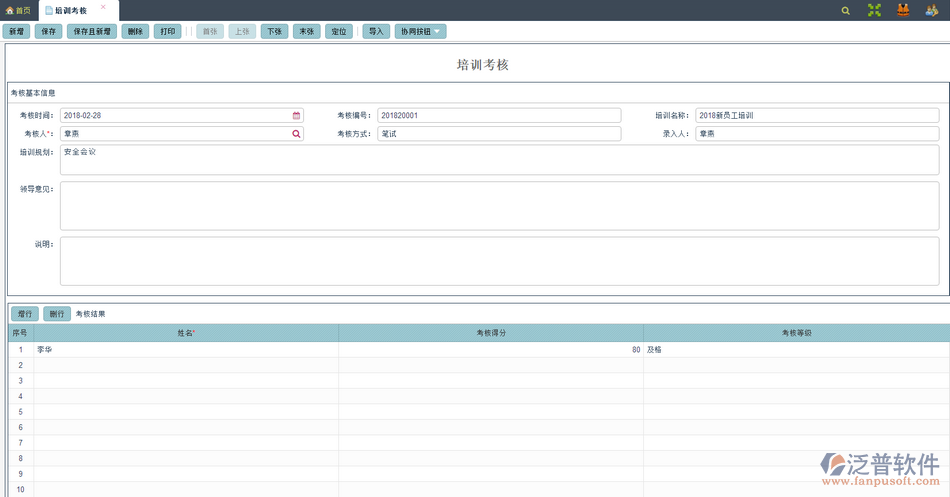Click the search magnifier icon in top bar
This screenshot has height=497, width=950.
[845, 10]
